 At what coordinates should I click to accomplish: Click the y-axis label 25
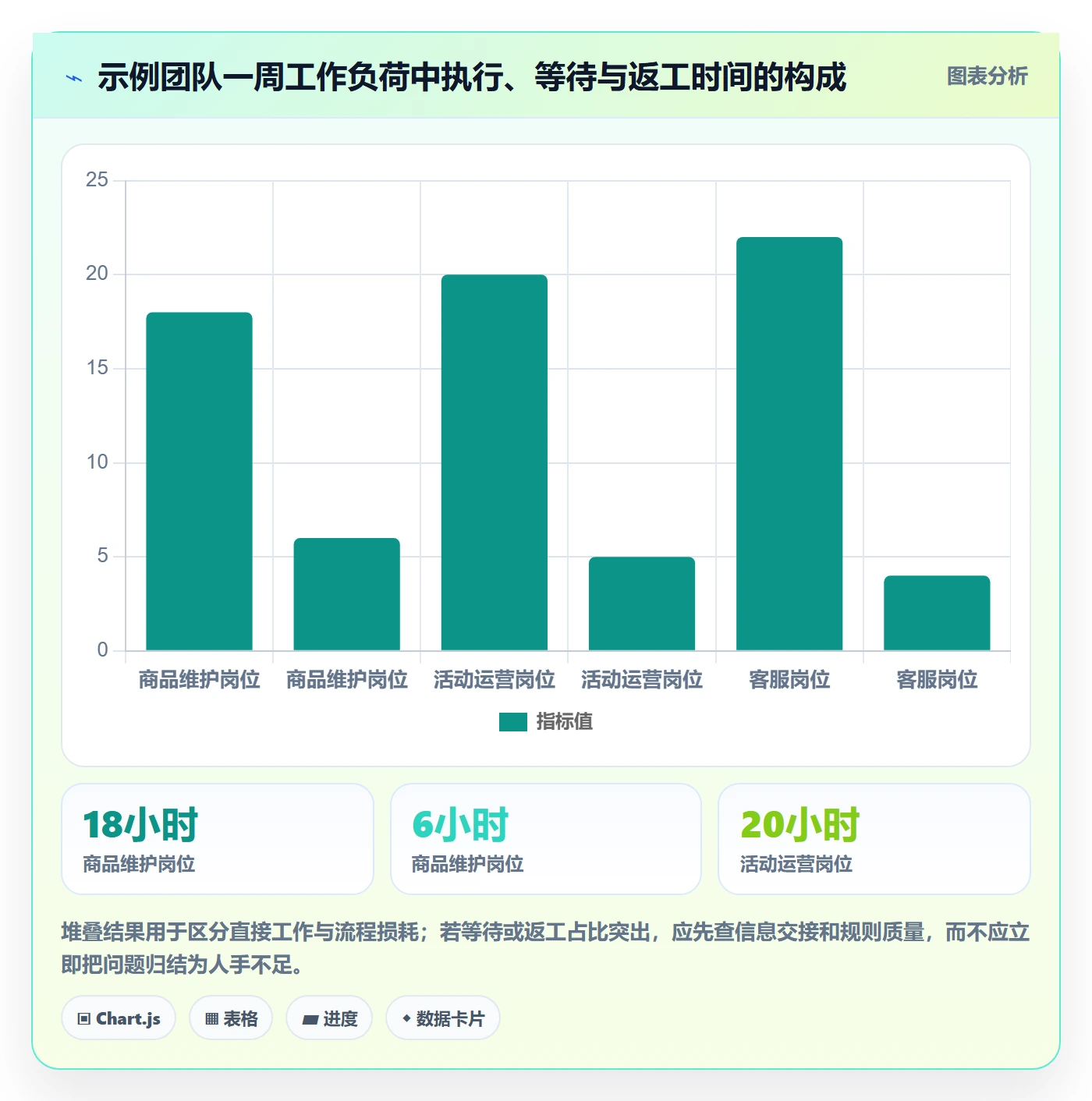[x=97, y=180]
